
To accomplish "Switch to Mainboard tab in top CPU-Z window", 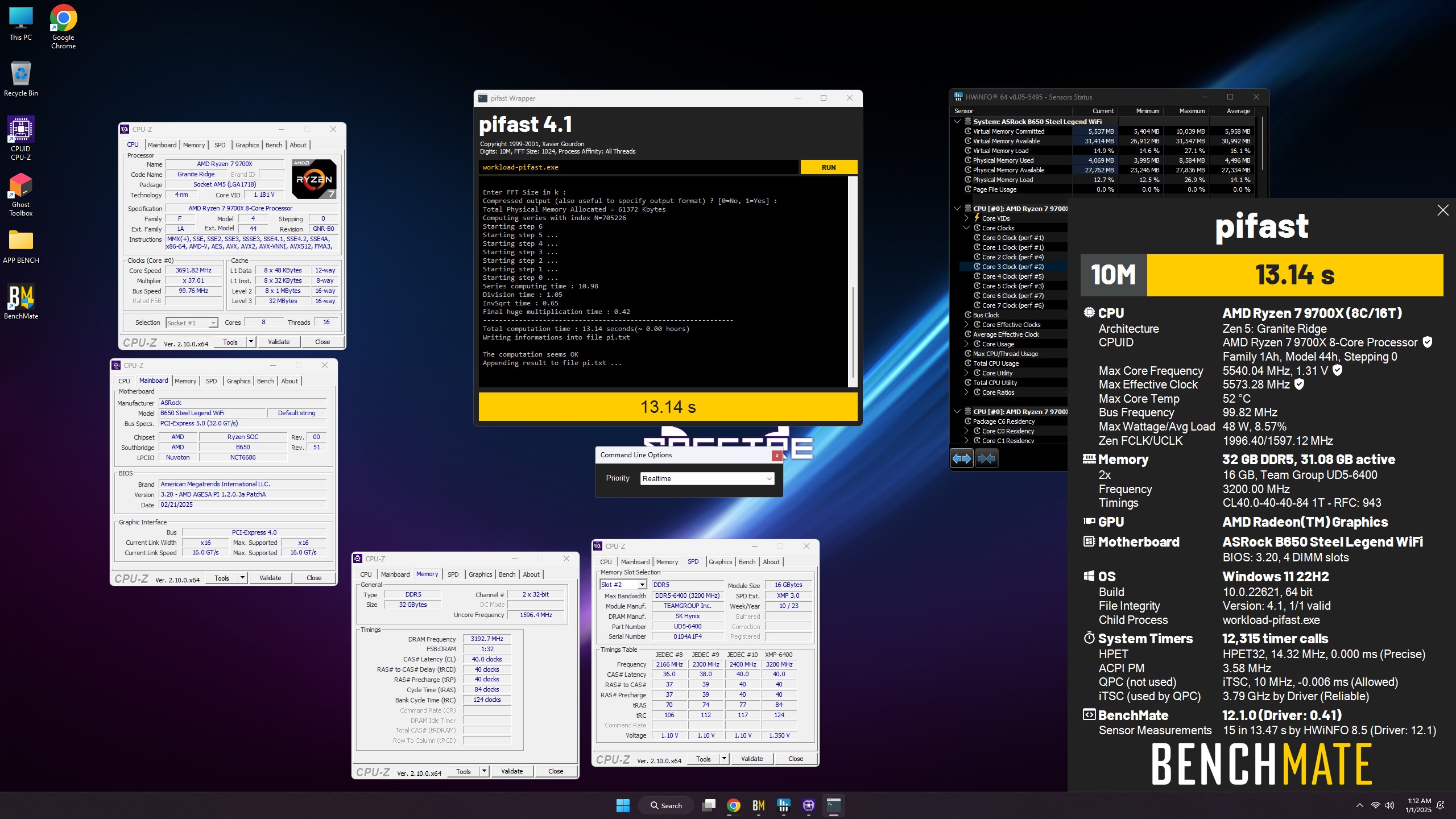I will [162, 145].
